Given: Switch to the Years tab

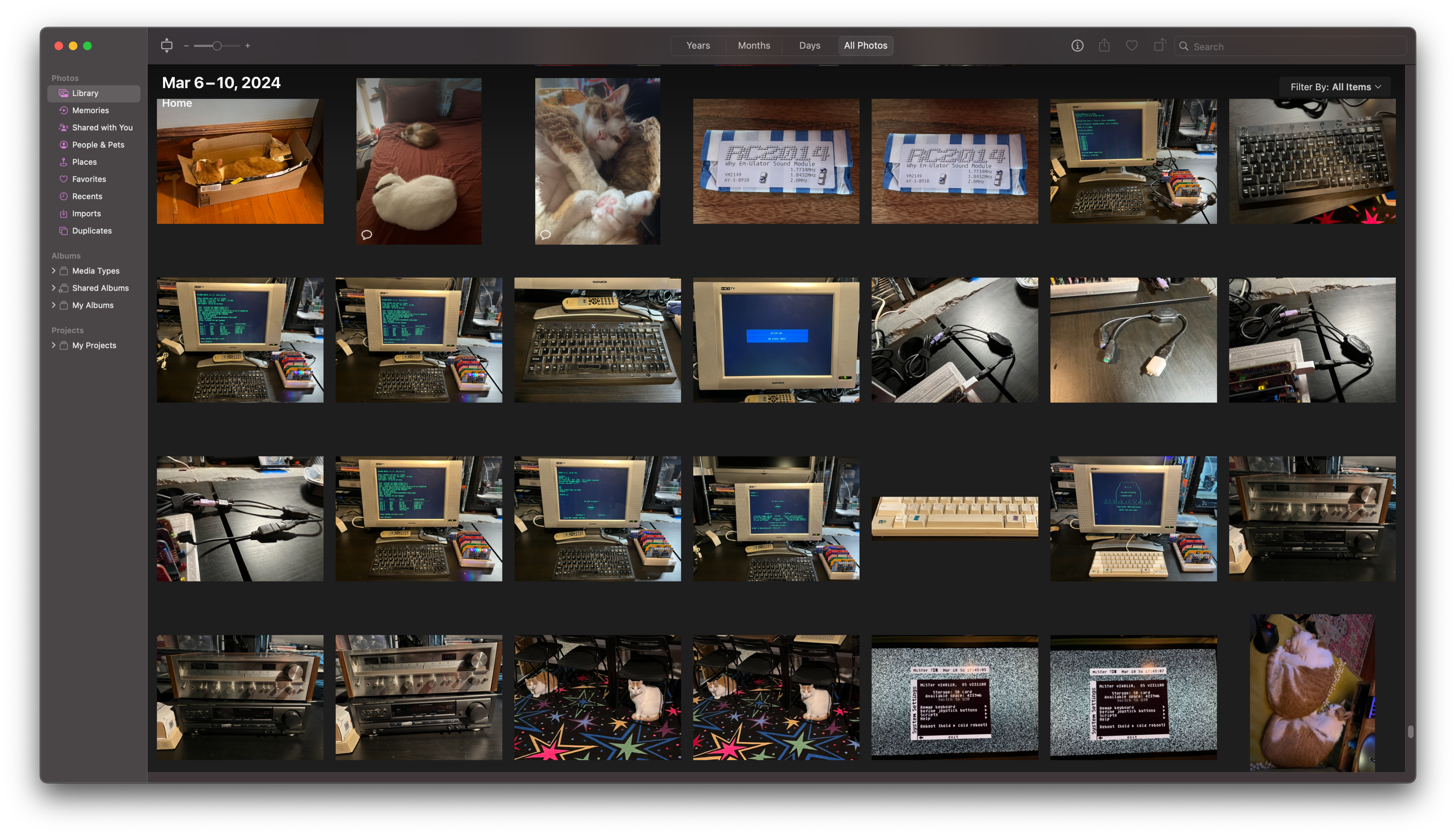Looking at the screenshot, I should (698, 46).
